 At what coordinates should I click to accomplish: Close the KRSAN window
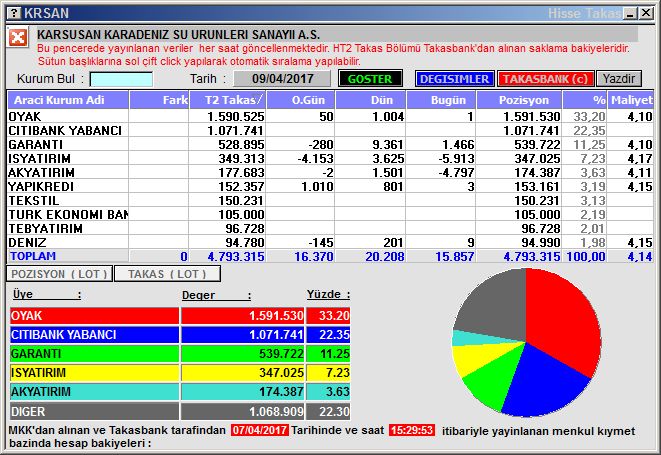(646, 13)
